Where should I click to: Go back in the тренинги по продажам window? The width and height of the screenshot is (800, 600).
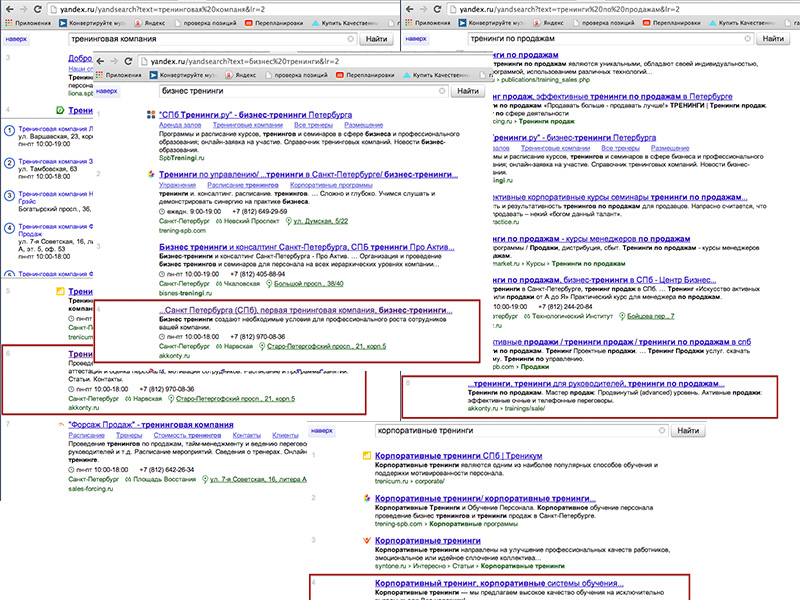tap(410, 9)
